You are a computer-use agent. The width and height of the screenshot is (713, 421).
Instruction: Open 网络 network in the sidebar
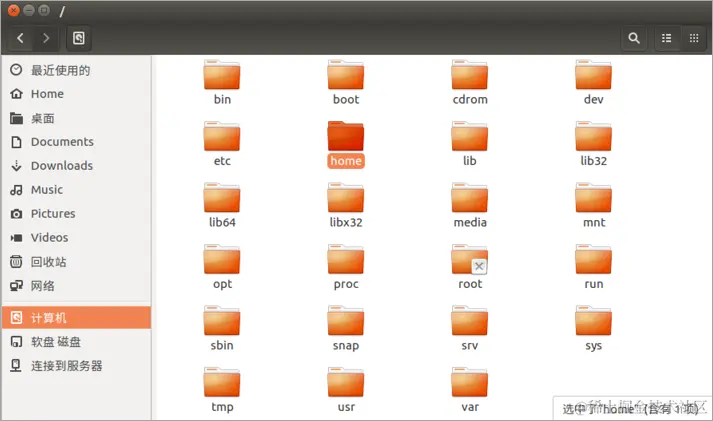pyautogui.click(x=76, y=286)
